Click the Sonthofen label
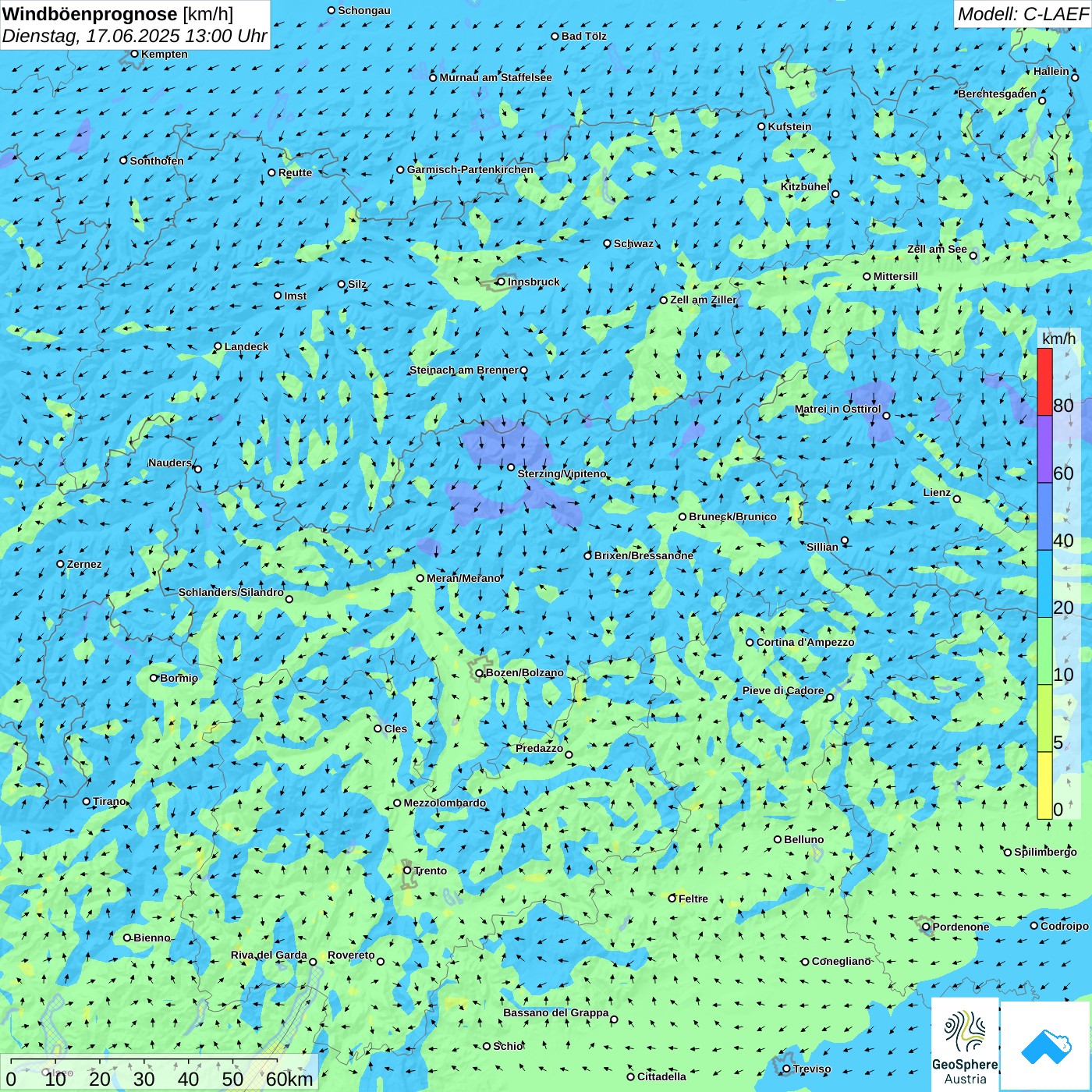 click(x=157, y=161)
